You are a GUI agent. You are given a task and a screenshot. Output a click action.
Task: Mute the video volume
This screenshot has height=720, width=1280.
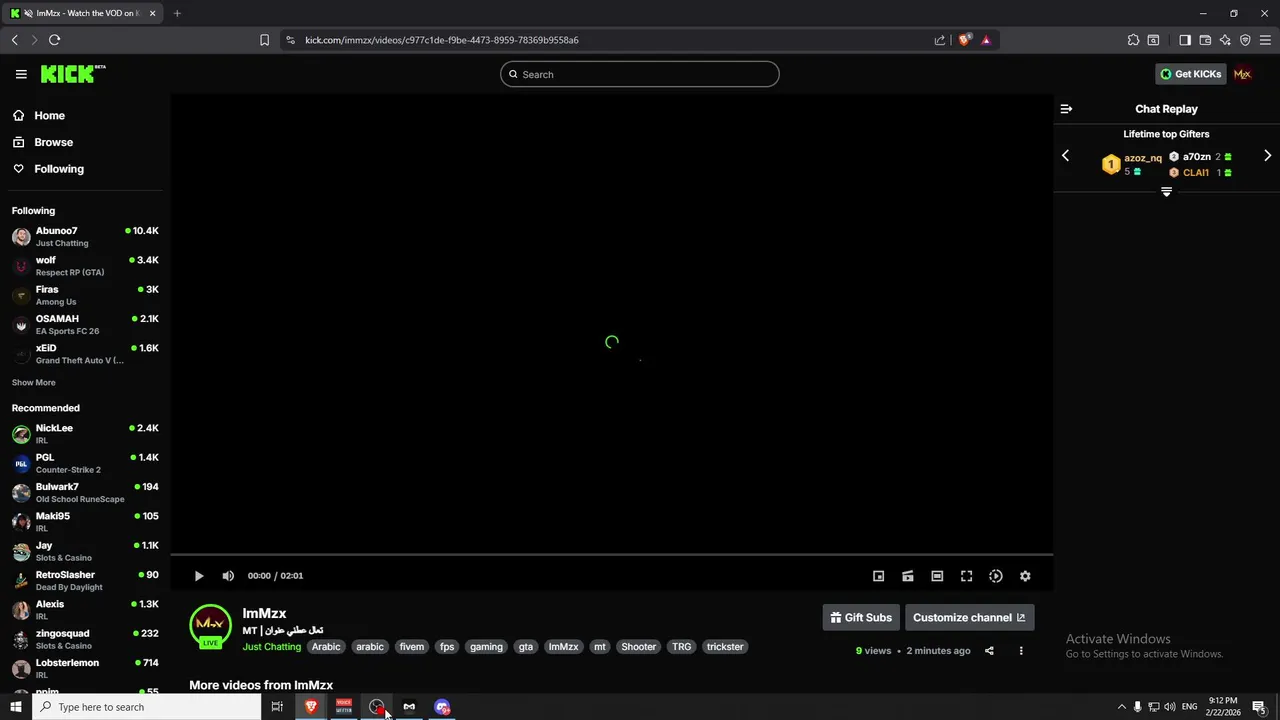click(228, 576)
